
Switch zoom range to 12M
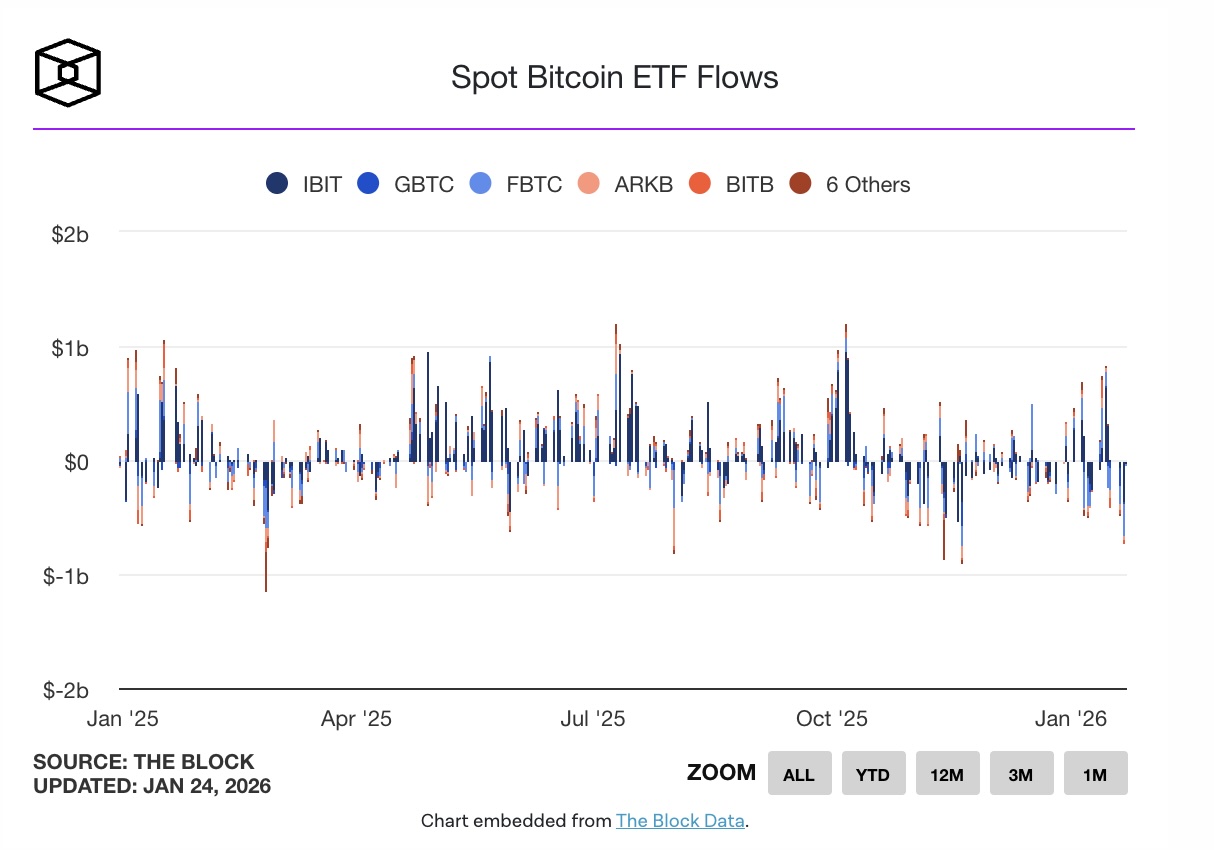pos(947,773)
